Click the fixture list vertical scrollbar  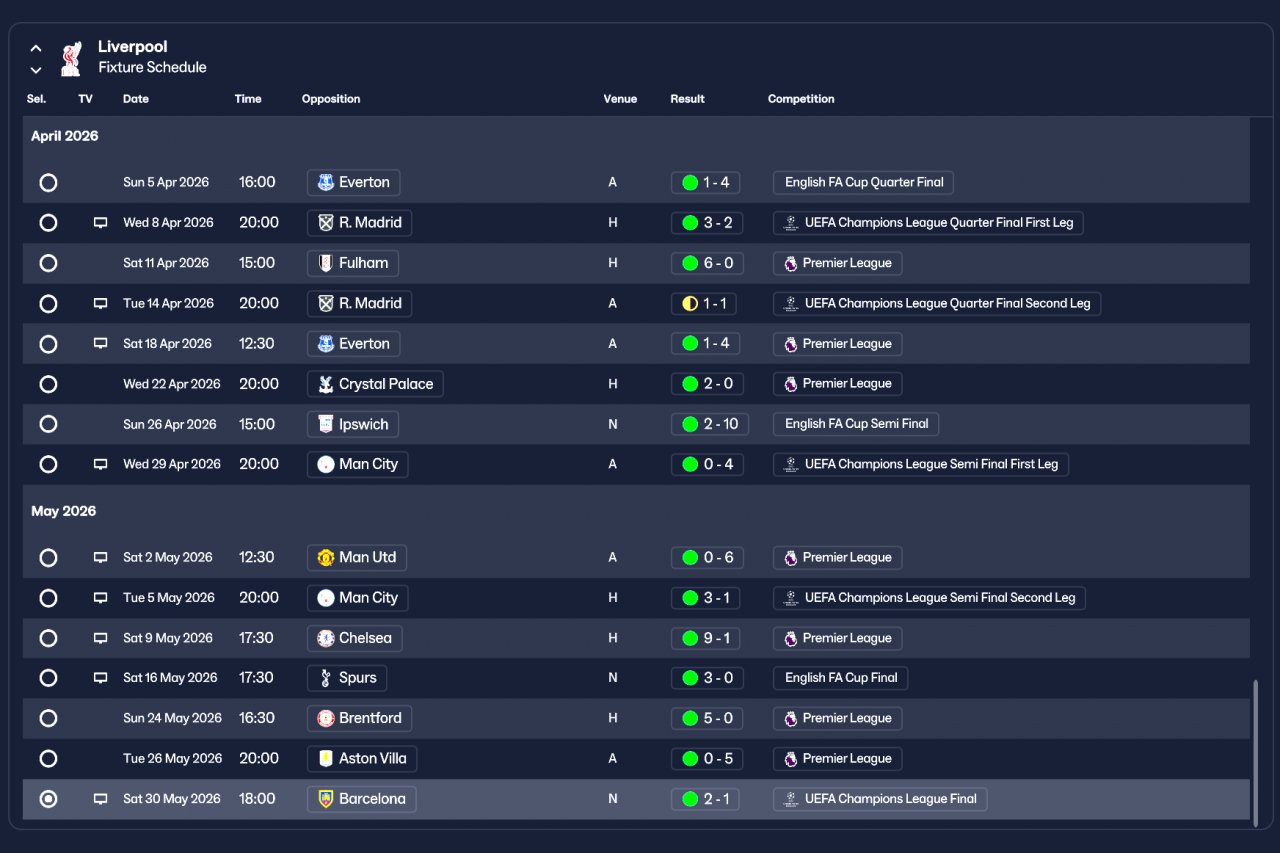coord(1256,753)
